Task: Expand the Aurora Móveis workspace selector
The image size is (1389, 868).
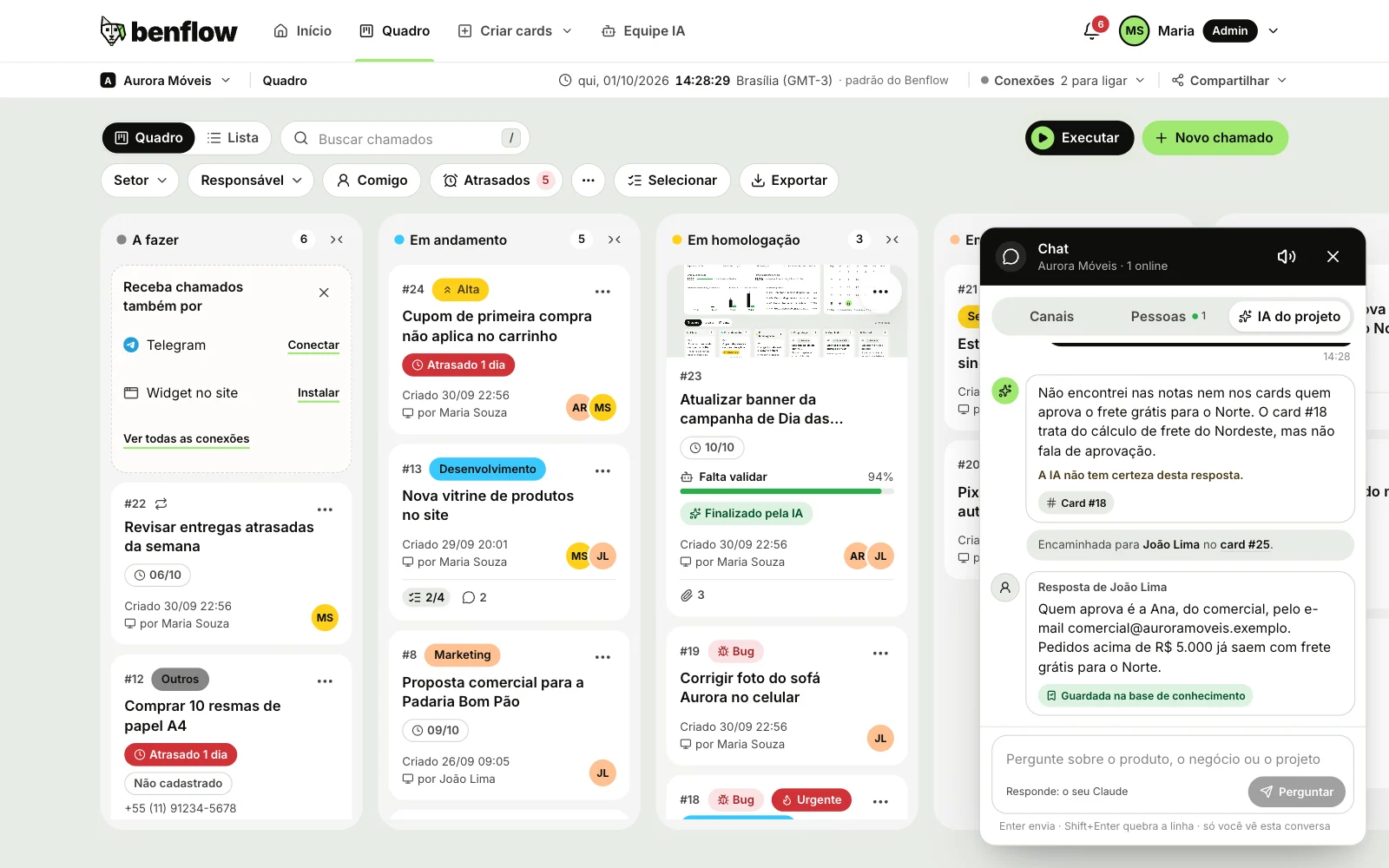Action: click(x=167, y=81)
